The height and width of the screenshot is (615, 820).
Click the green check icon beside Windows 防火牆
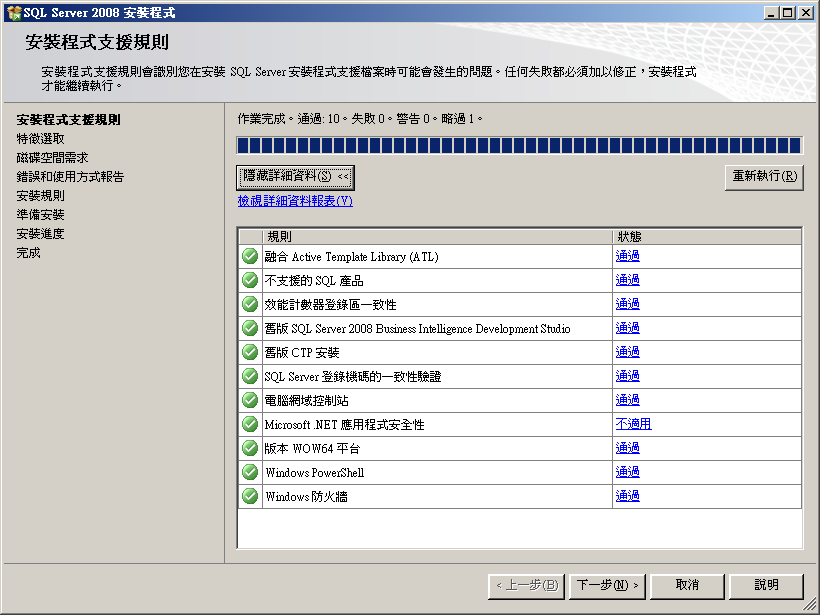click(x=249, y=495)
